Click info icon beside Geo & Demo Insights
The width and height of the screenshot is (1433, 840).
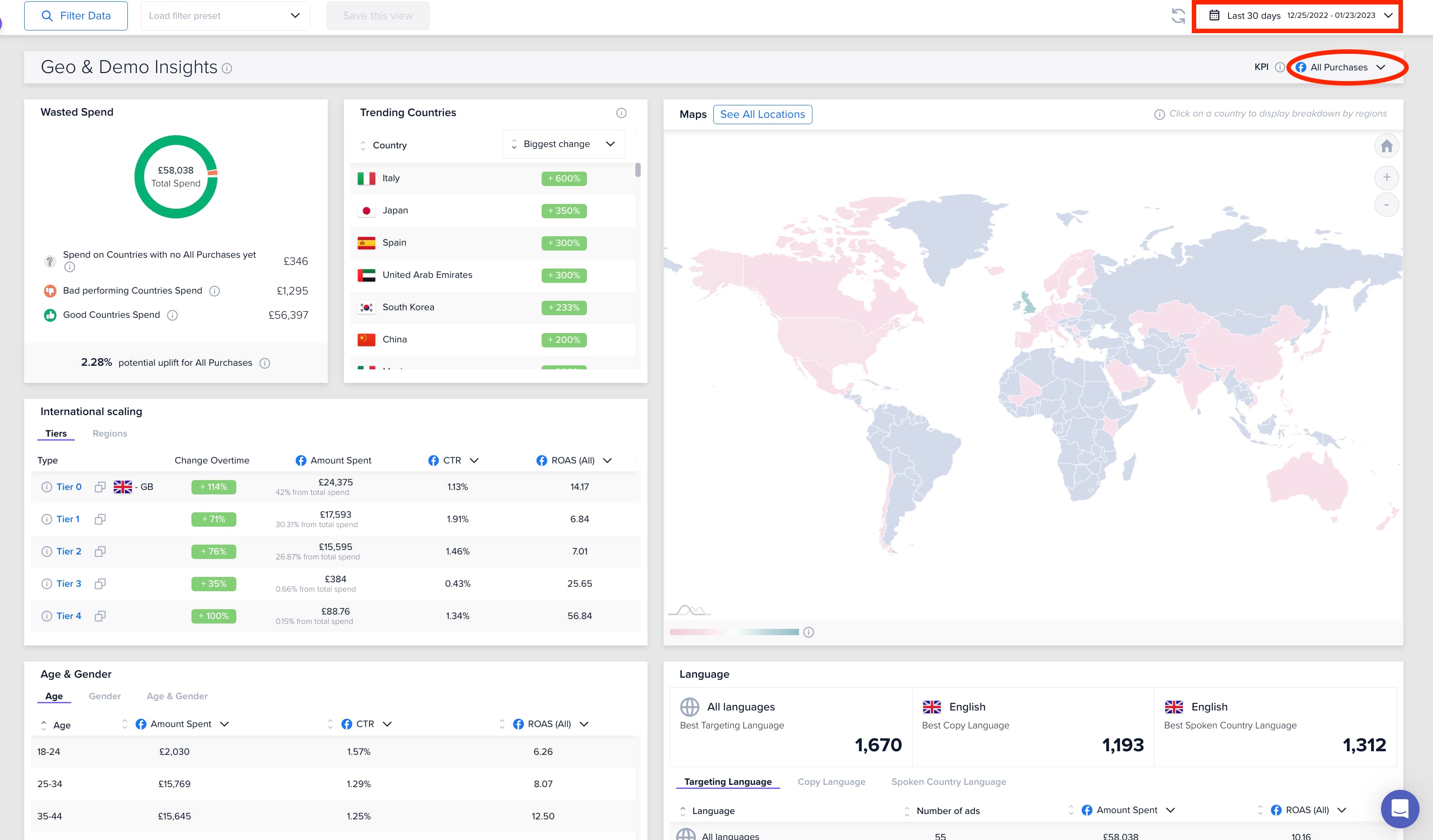coord(227,68)
